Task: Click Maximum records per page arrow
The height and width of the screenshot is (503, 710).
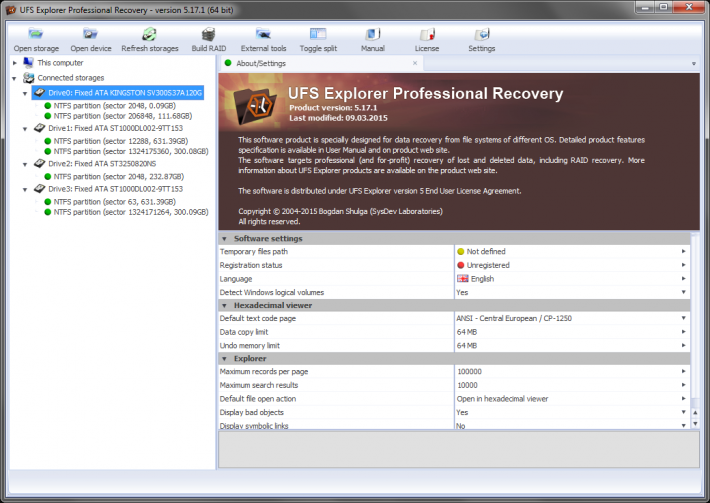Action: point(684,371)
